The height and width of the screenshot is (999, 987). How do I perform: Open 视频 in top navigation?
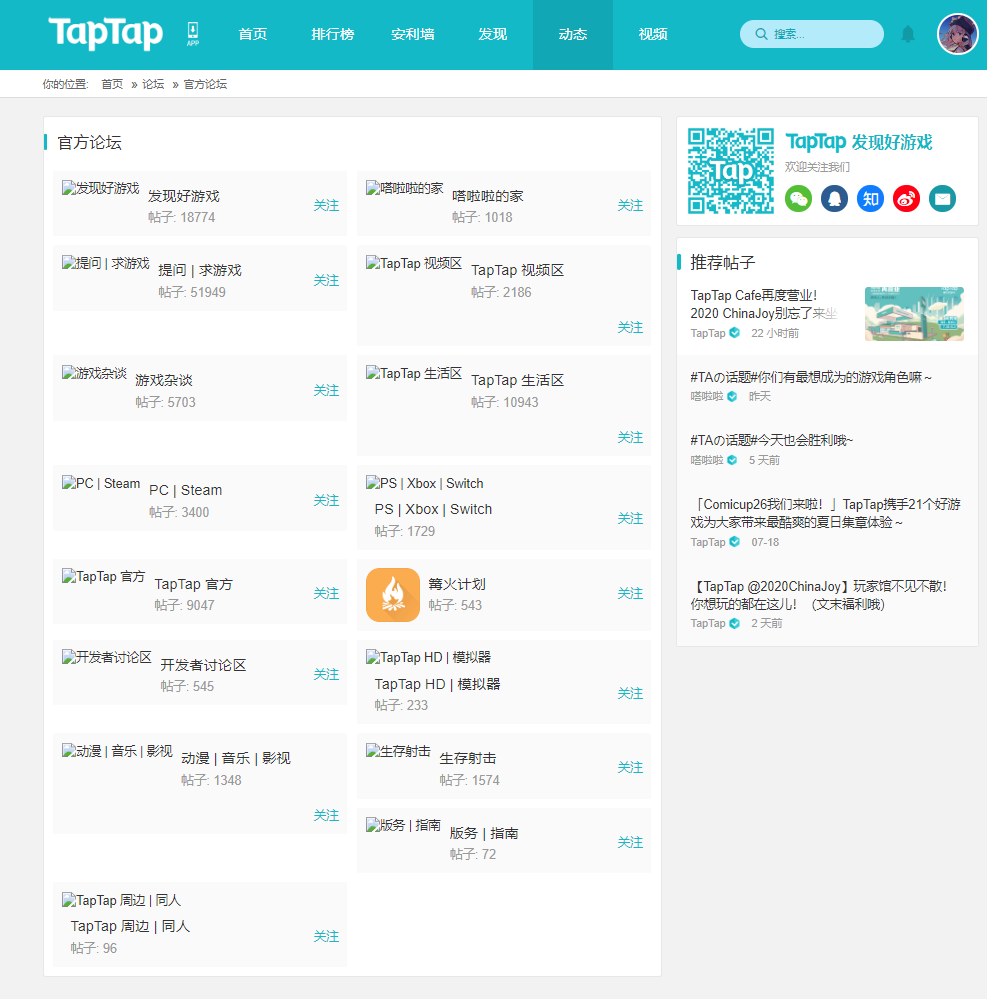(x=653, y=34)
